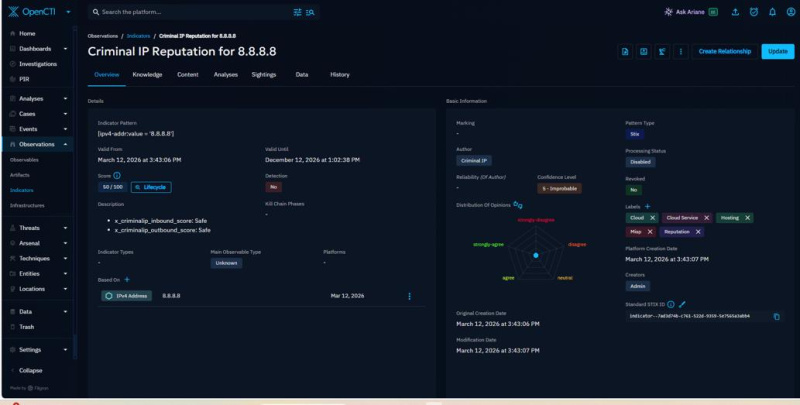Remove the Reputation label
Screen dimensions: 800x405
pyautogui.click(x=698, y=232)
